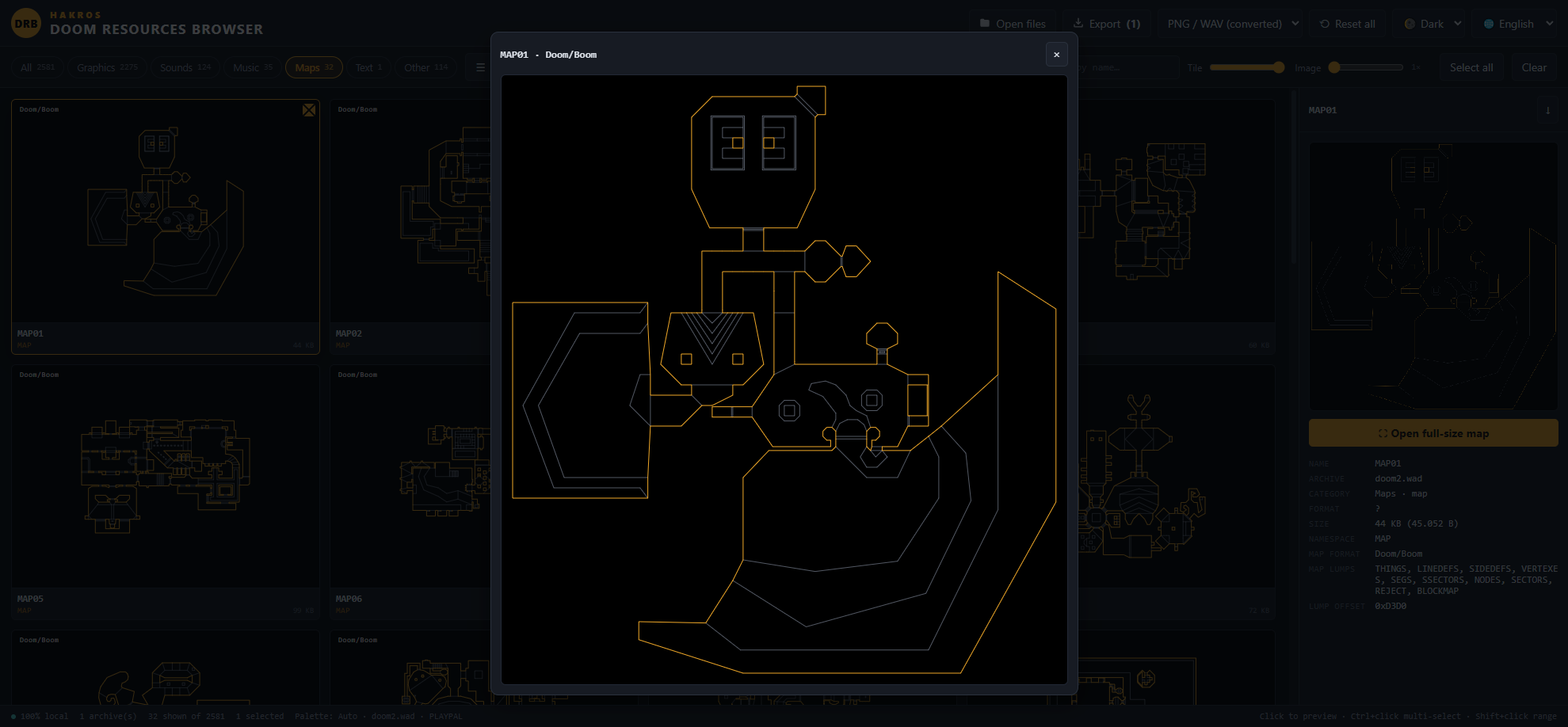Export the selected resource
This screenshot has height=727, width=1568.
pyautogui.click(x=1107, y=24)
